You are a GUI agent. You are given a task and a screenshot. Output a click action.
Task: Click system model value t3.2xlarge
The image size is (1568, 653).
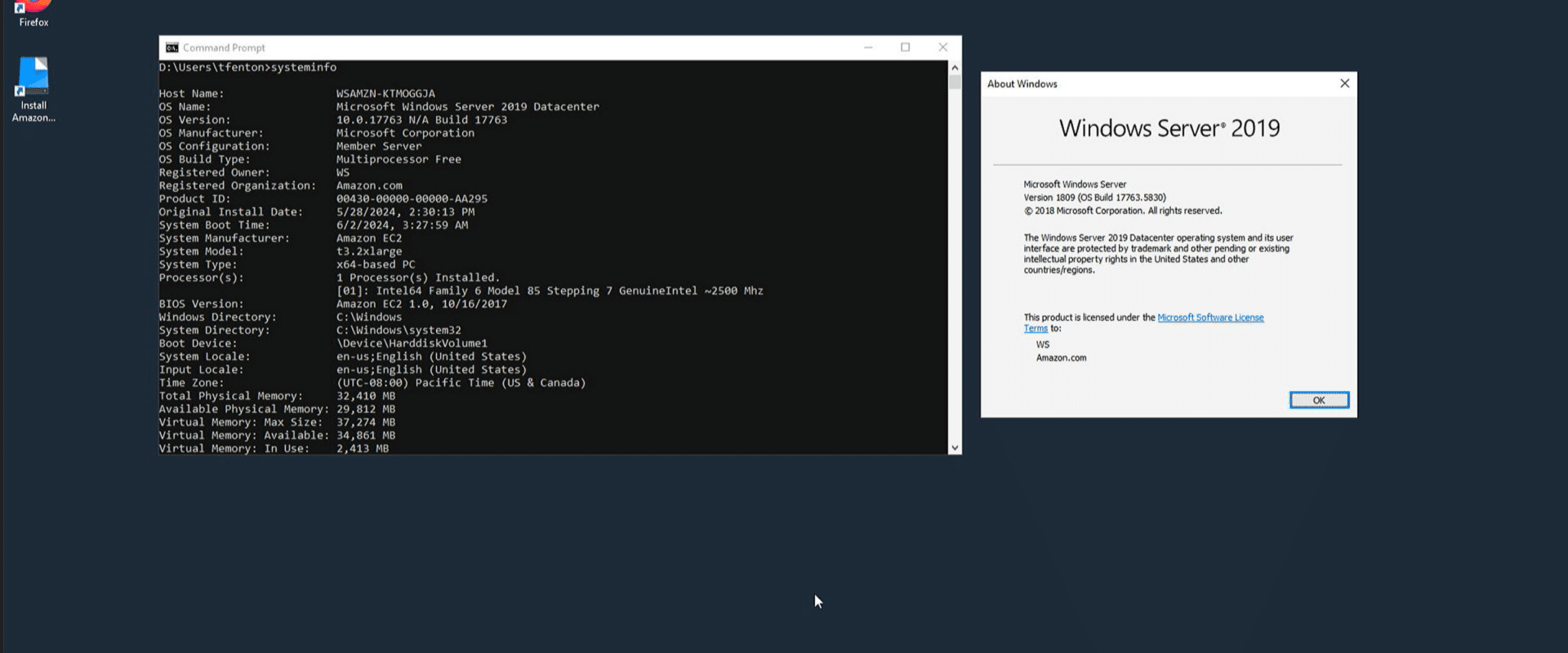(369, 251)
